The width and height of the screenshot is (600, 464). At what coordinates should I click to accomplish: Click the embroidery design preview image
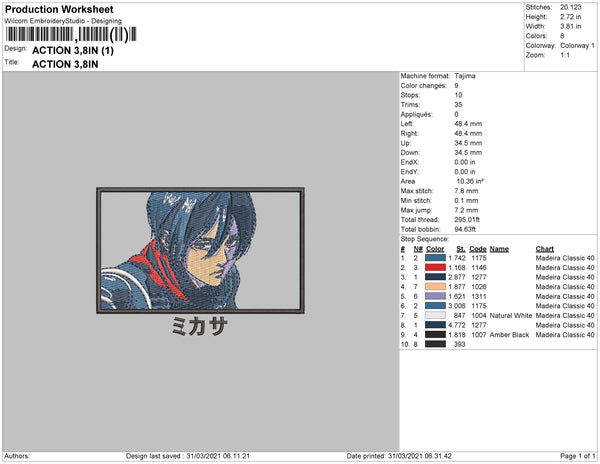[x=201, y=251]
